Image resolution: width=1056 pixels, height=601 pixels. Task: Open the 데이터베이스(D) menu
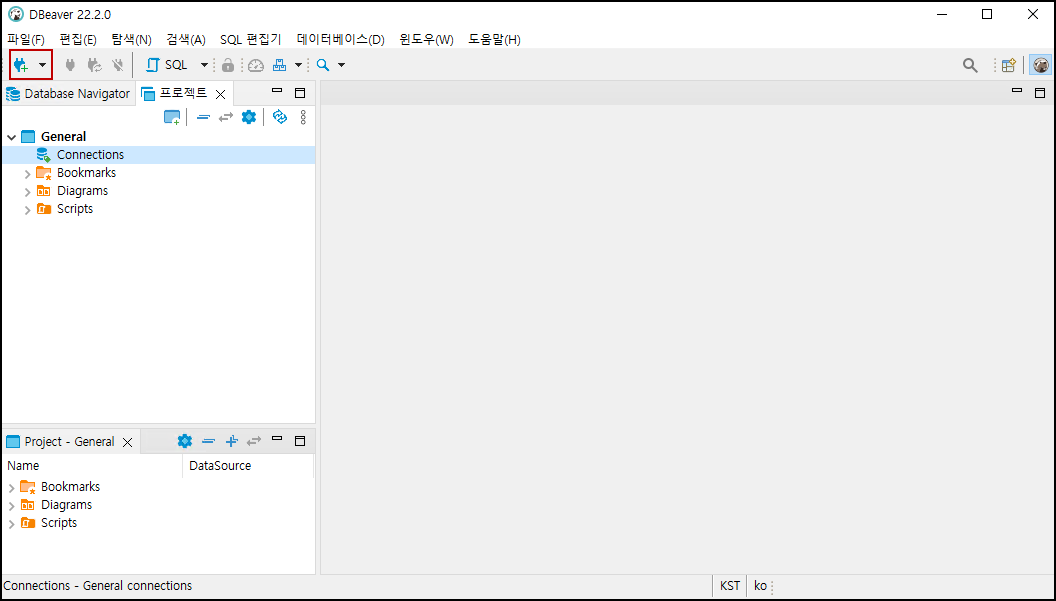point(340,40)
